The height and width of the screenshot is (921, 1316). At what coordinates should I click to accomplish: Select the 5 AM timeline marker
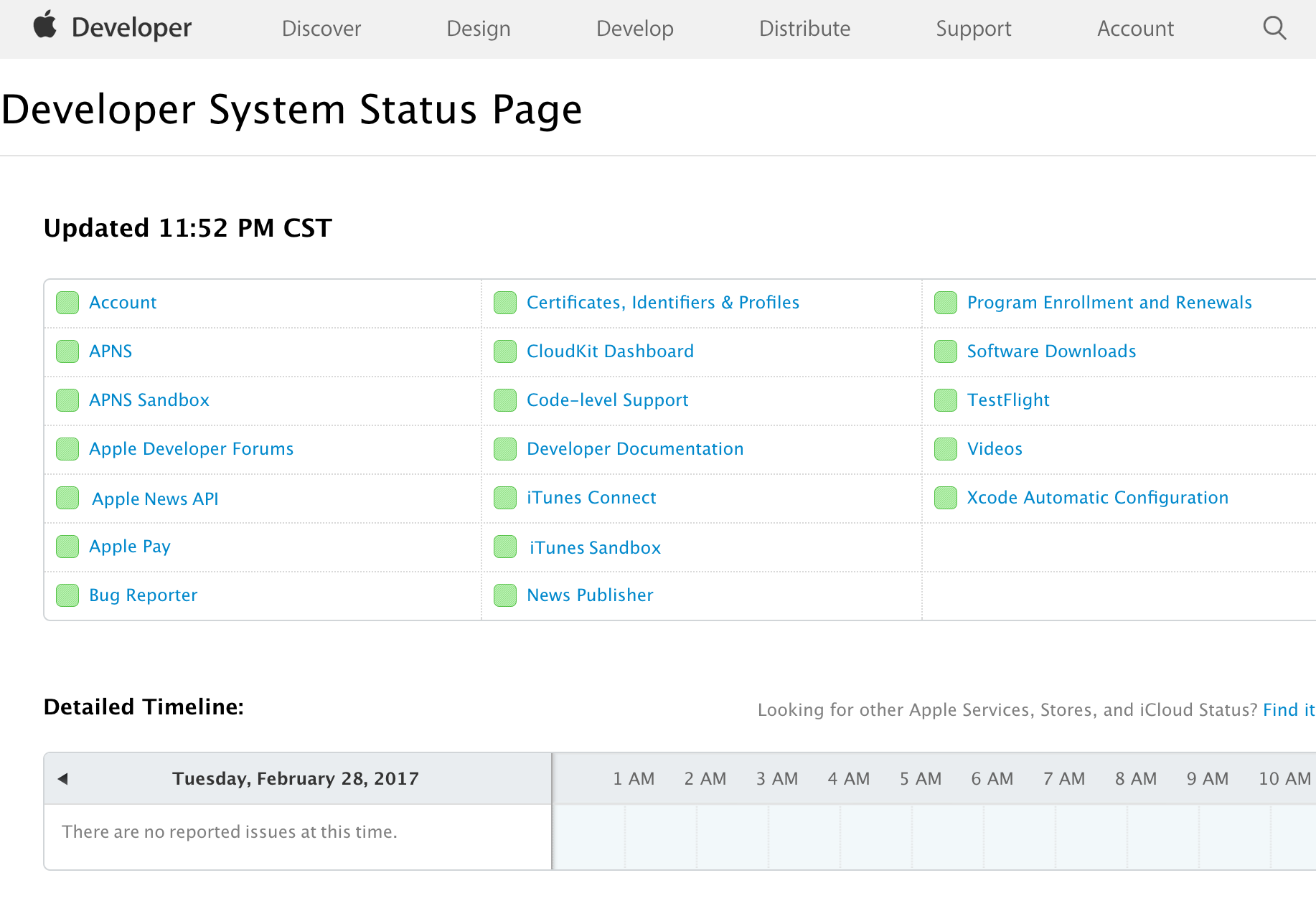(921, 779)
